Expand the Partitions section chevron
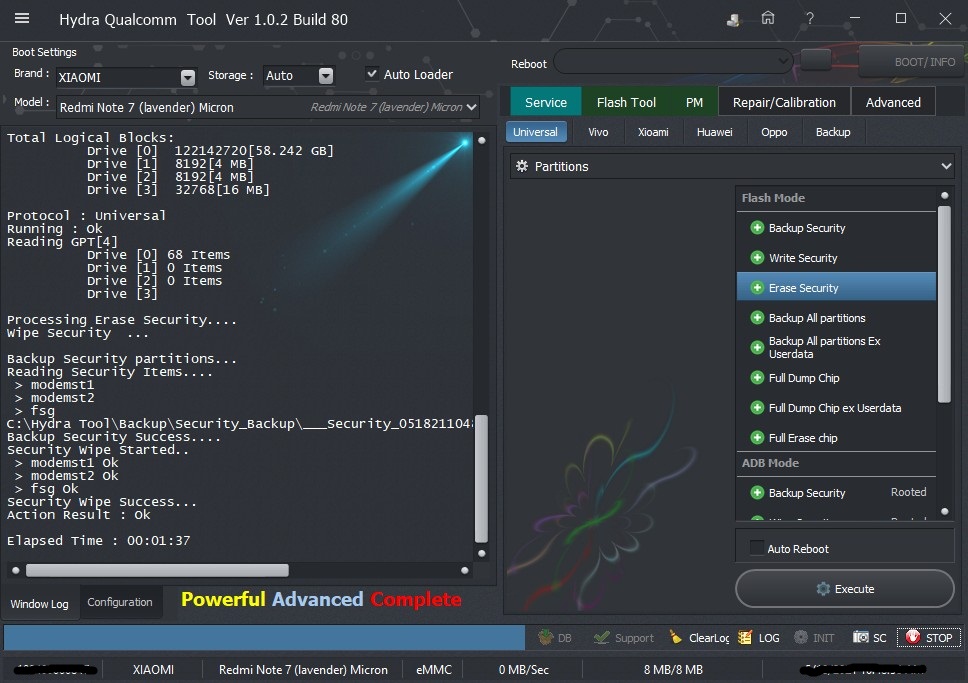Viewport: 968px width, 683px height. [946, 166]
